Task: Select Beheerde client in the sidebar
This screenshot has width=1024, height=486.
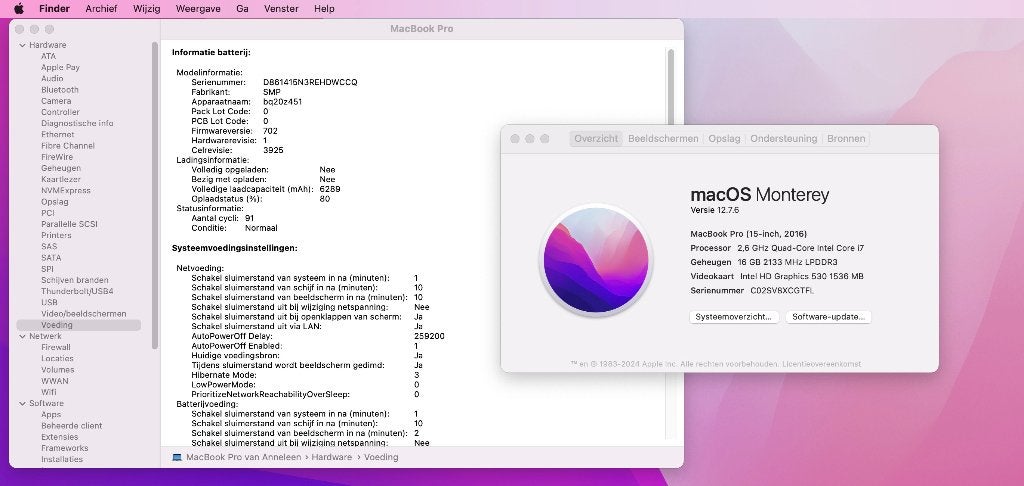Action: 71,426
